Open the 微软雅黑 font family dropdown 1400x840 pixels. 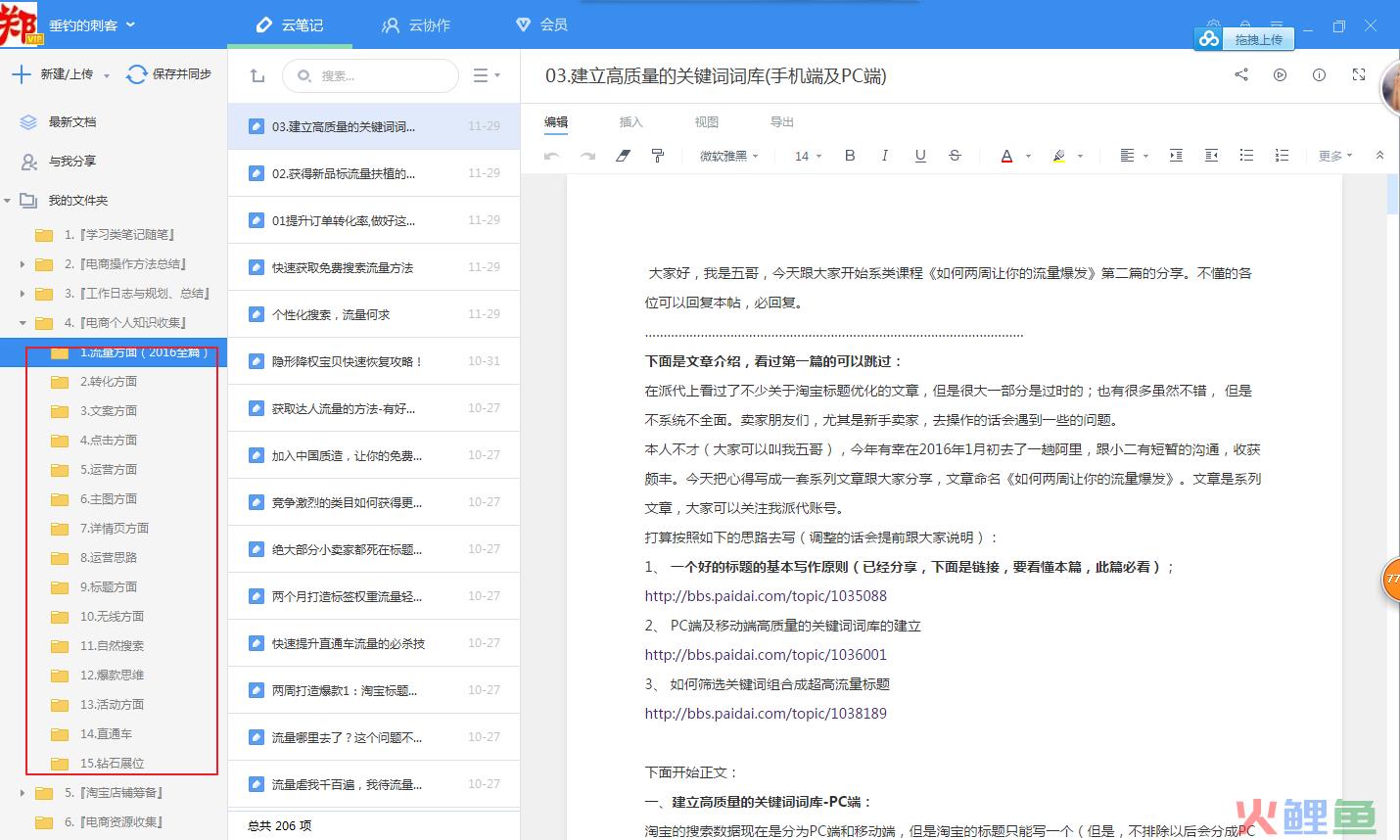click(x=728, y=156)
